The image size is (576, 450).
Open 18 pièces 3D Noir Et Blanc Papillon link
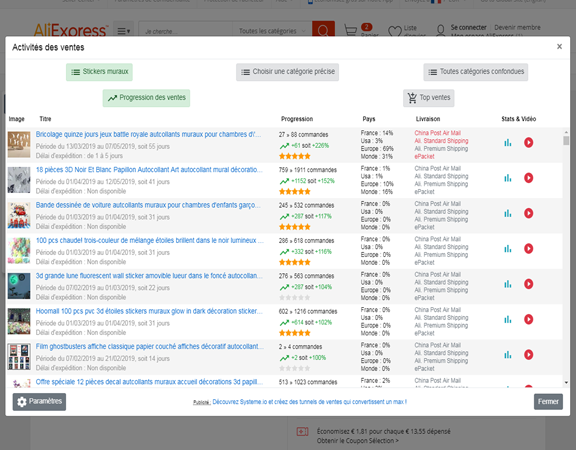pyautogui.click(x=149, y=170)
